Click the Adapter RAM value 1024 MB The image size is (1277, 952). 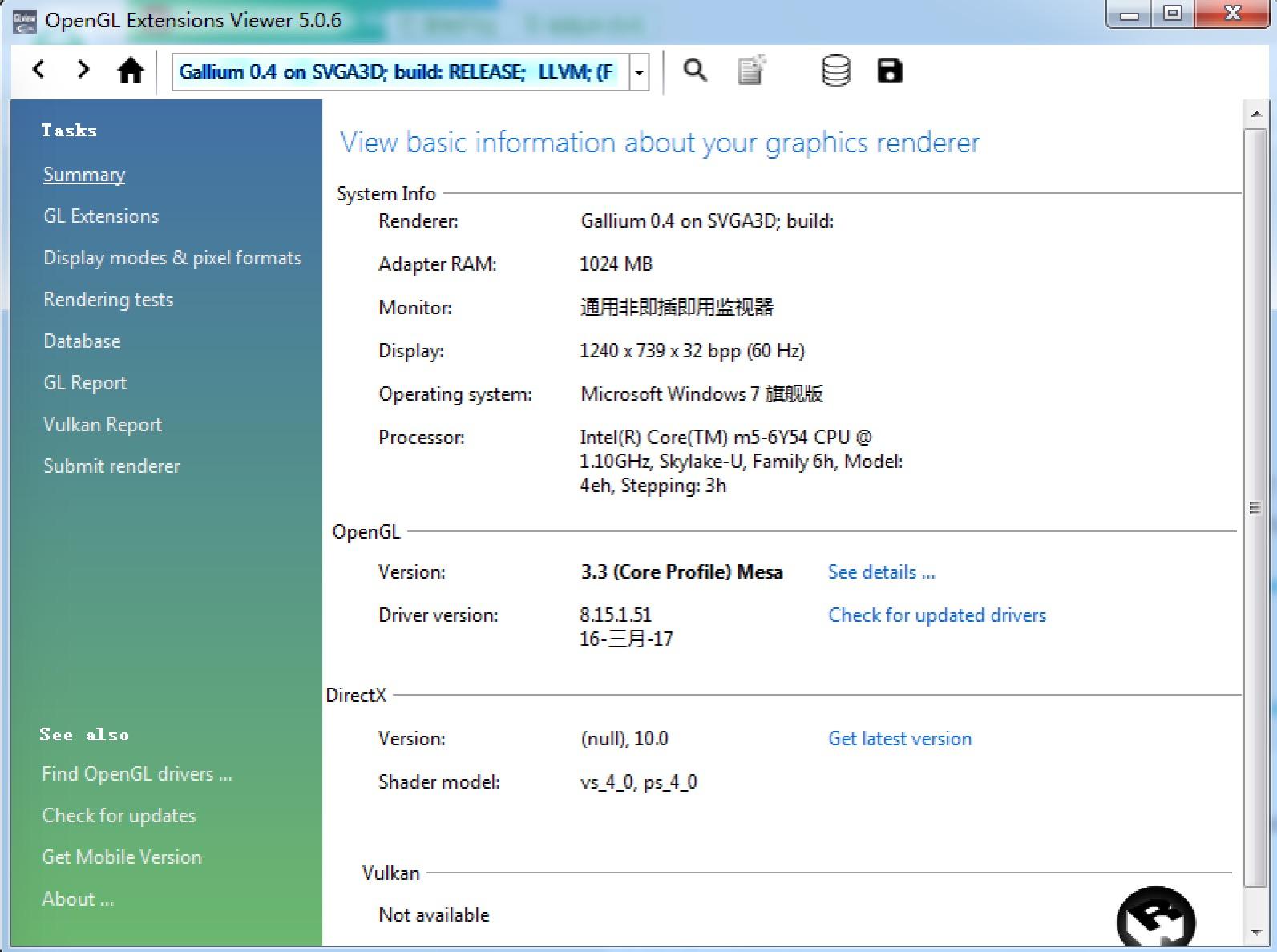616,264
